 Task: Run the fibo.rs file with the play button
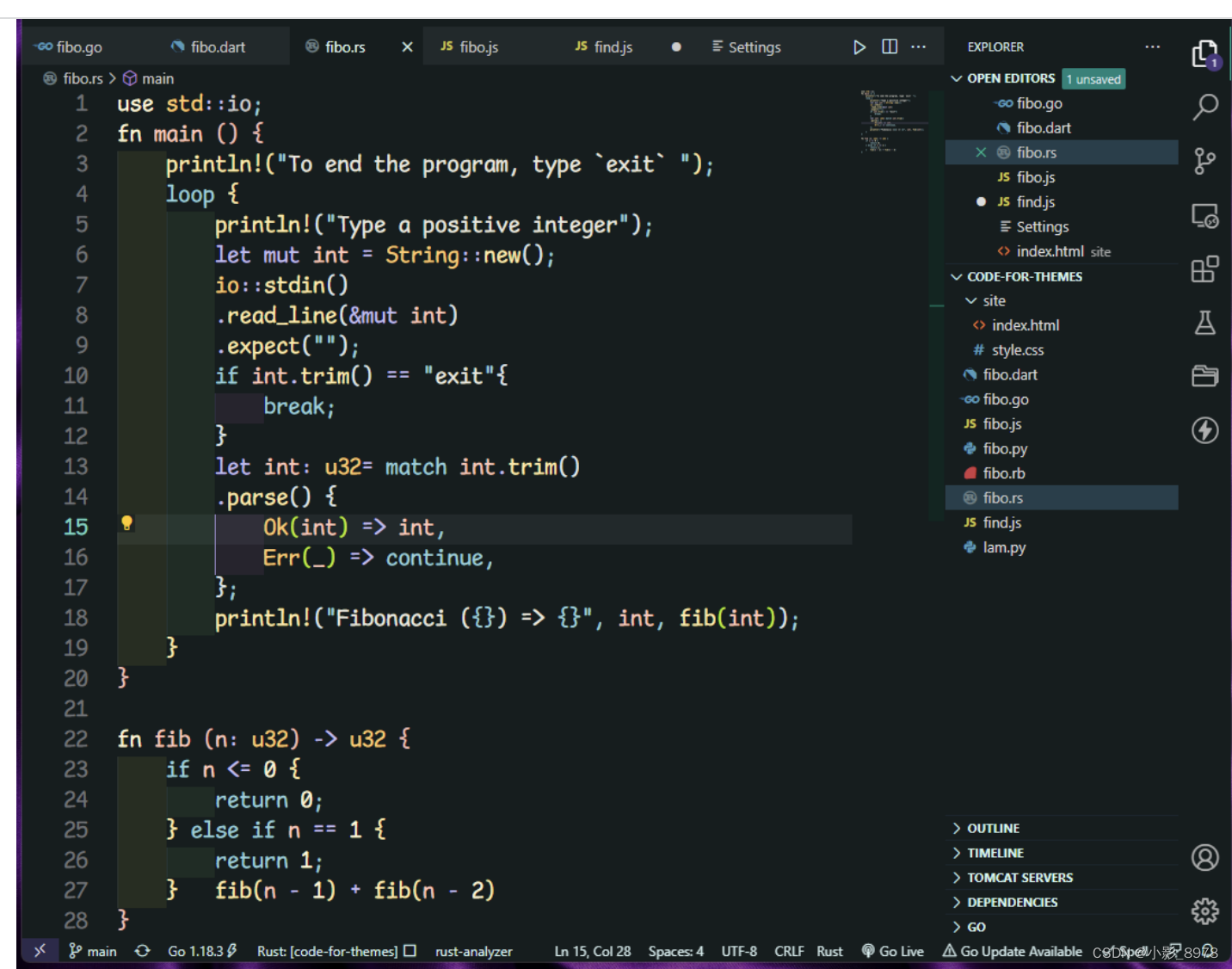(859, 46)
